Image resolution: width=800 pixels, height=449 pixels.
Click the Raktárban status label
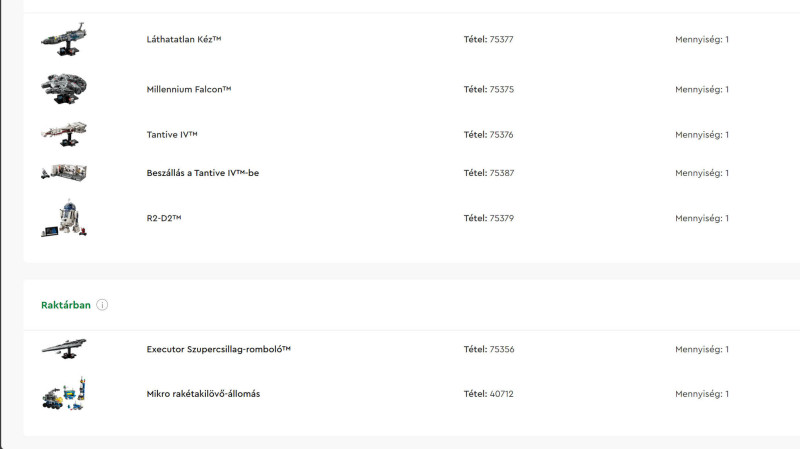66,305
